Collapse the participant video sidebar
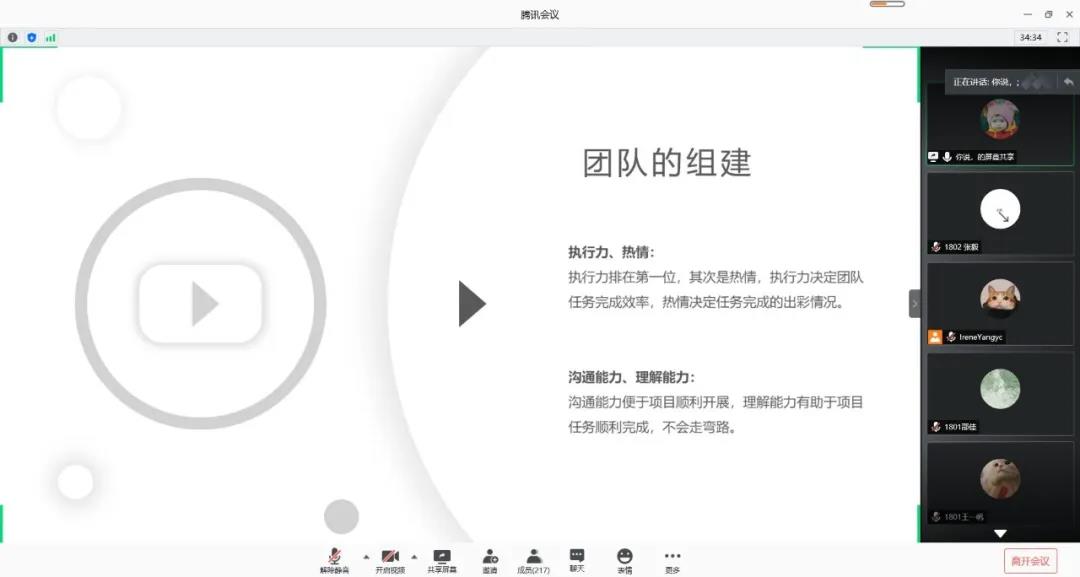Screen dimensions: 1080x577 pos(914,303)
